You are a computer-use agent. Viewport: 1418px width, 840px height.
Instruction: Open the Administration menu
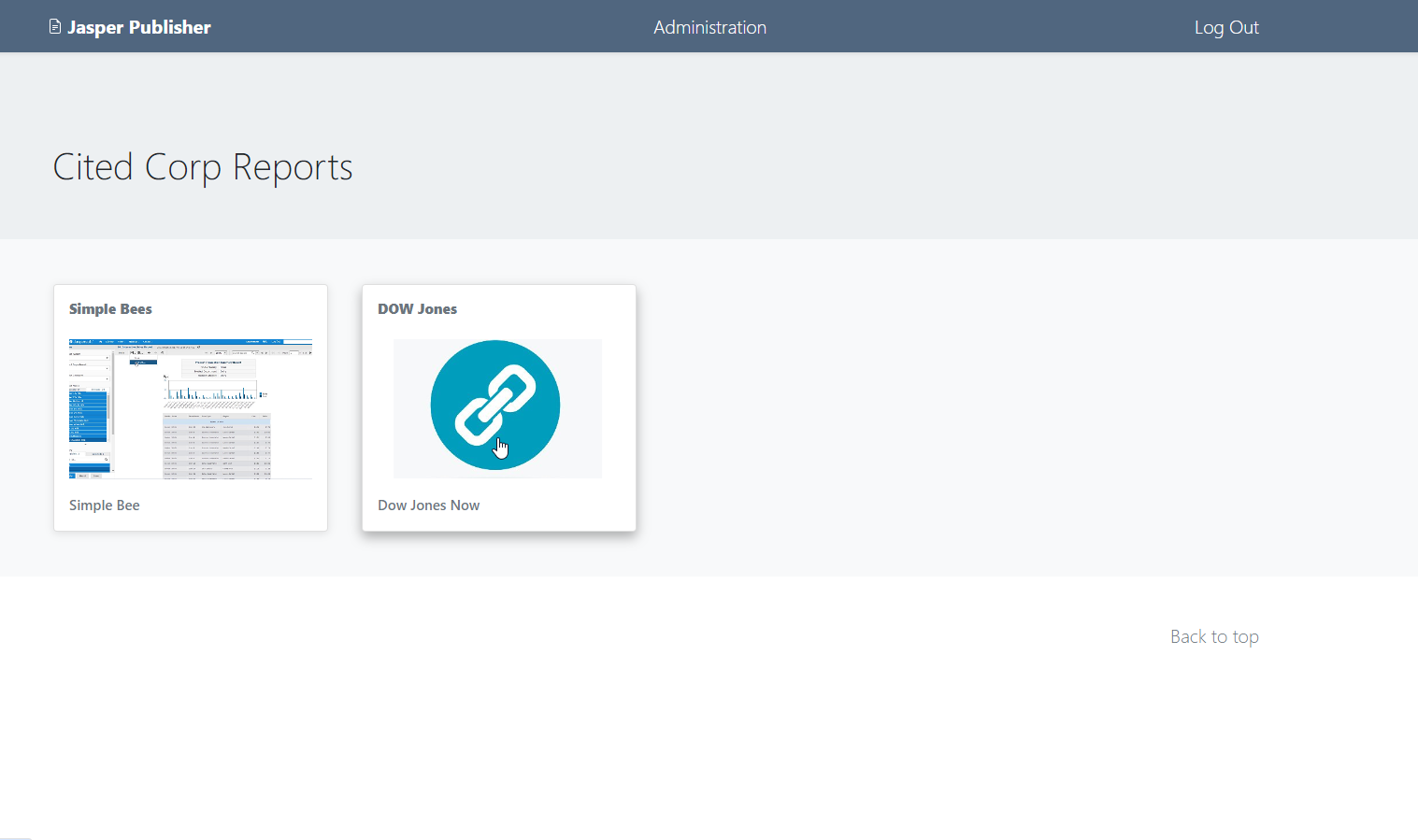pyautogui.click(x=710, y=27)
